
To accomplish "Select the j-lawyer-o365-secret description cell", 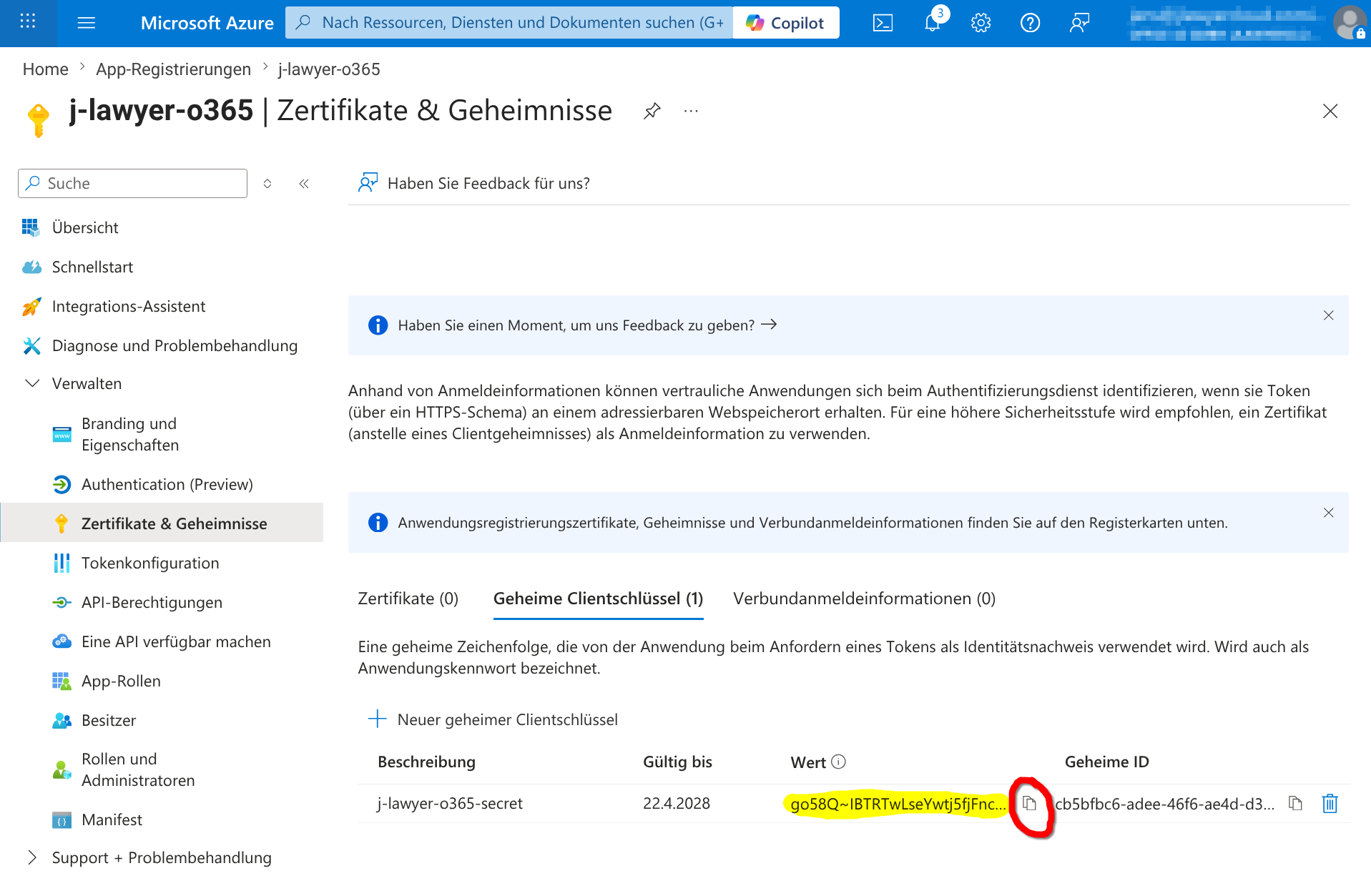I will tap(450, 803).
